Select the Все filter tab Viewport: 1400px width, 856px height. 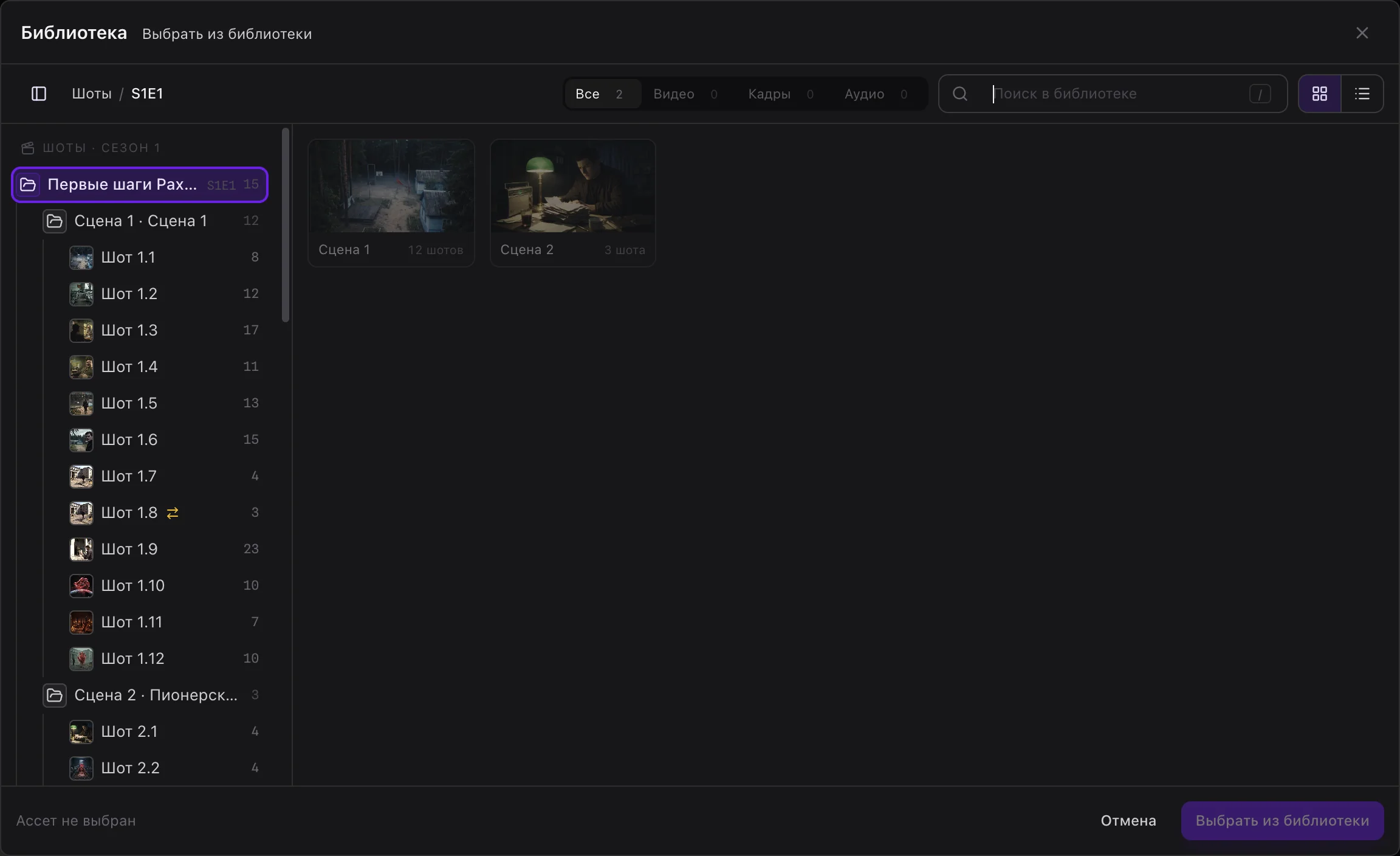tap(602, 94)
